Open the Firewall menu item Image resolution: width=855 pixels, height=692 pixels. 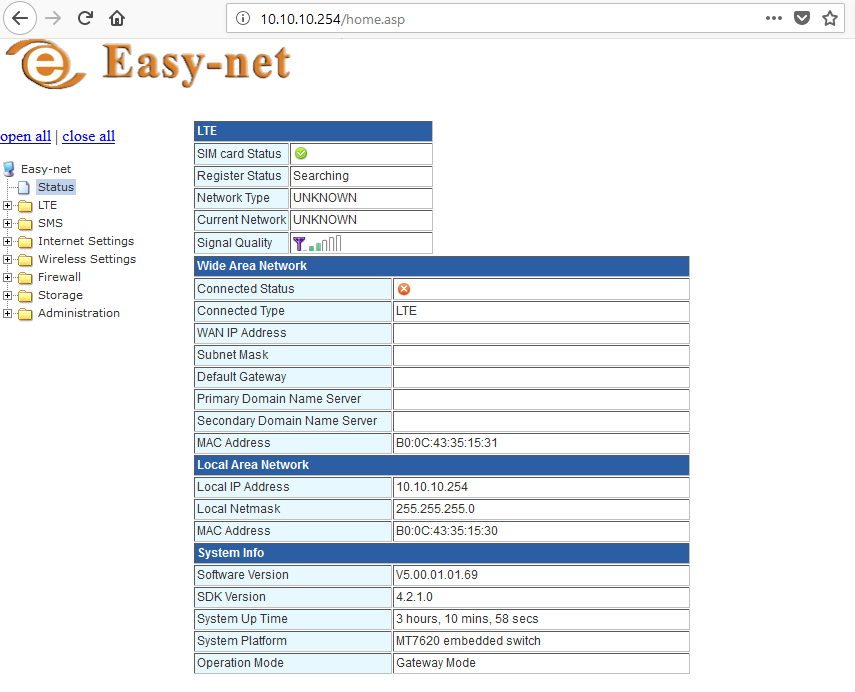pyautogui.click(x=59, y=277)
